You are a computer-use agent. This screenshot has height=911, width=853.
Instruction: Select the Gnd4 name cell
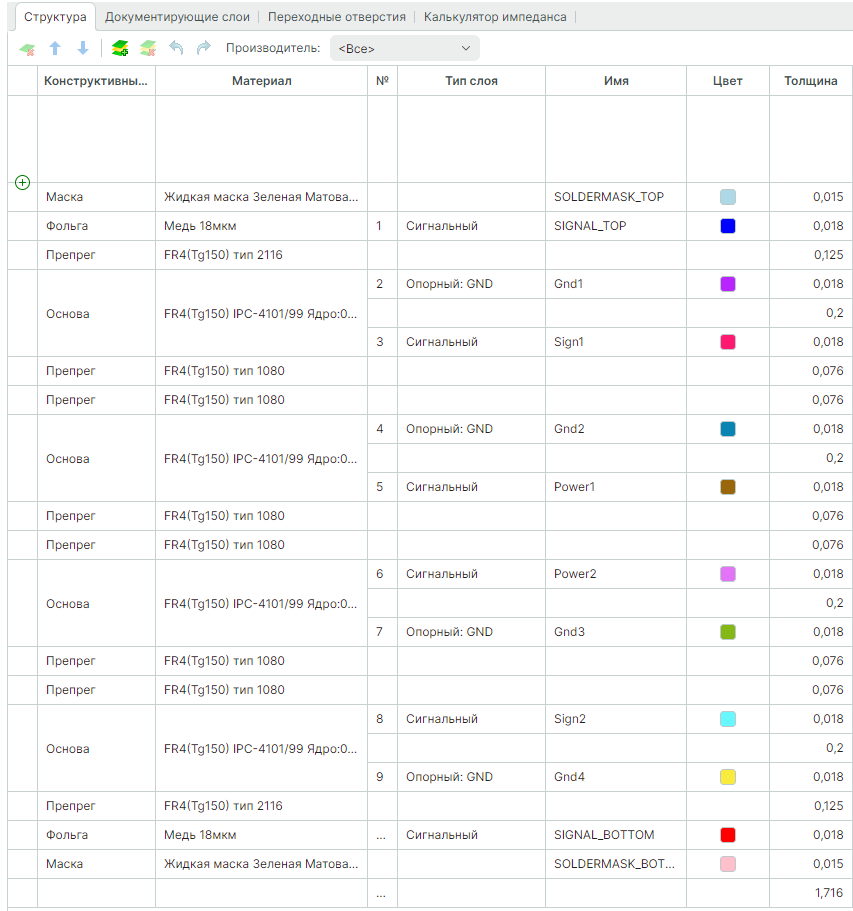click(616, 777)
